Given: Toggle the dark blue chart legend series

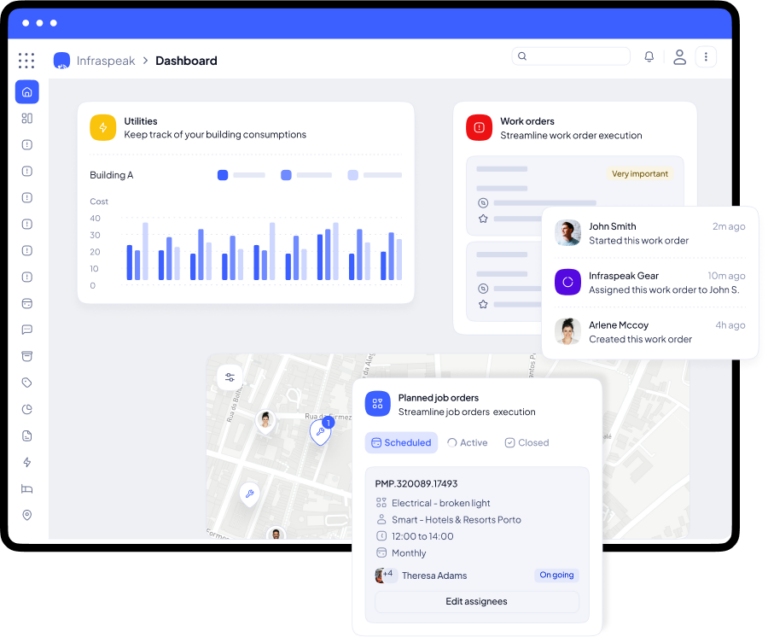Looking at the screenshot, I should (223, 175).
